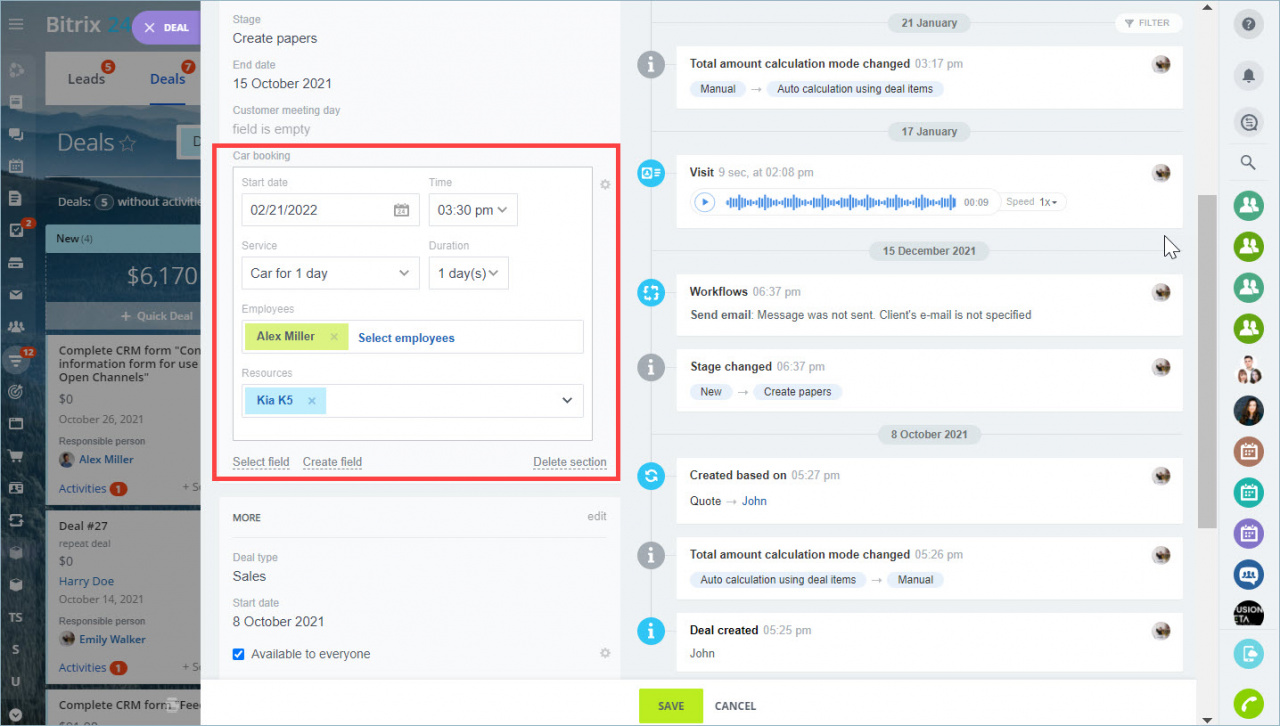Open the Deal #27 card title
The image size is (1280, 726).
83,526
